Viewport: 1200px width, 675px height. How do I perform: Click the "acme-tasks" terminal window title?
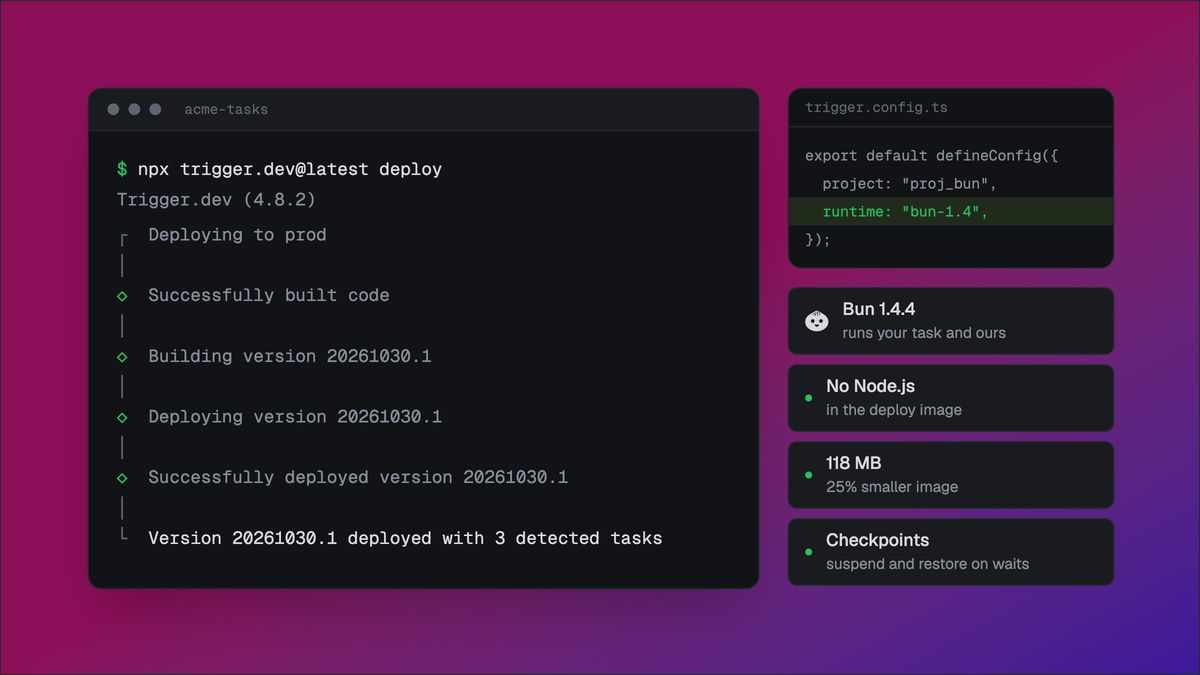coord(226,109)
